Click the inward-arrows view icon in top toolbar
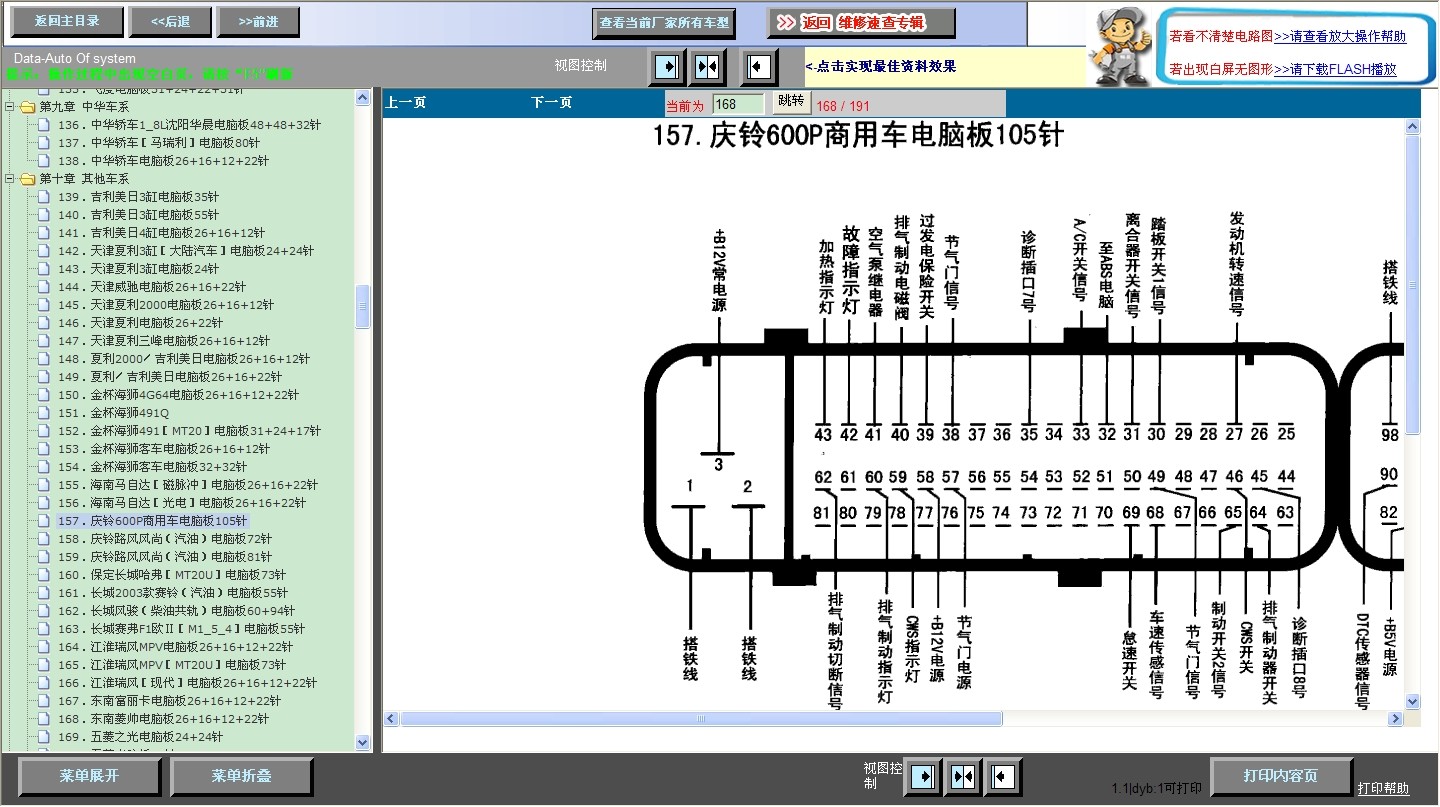The image size is (1440, 807). (708, 66)
